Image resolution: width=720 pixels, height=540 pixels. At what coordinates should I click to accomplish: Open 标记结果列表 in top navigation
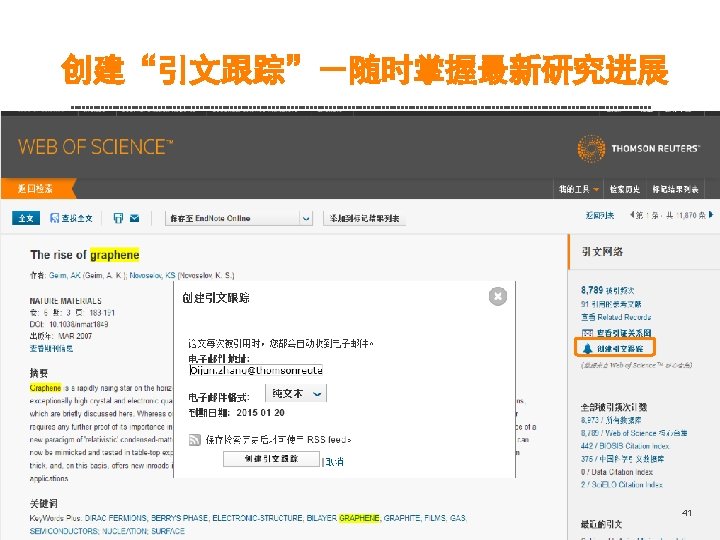[x=675, y=189]
